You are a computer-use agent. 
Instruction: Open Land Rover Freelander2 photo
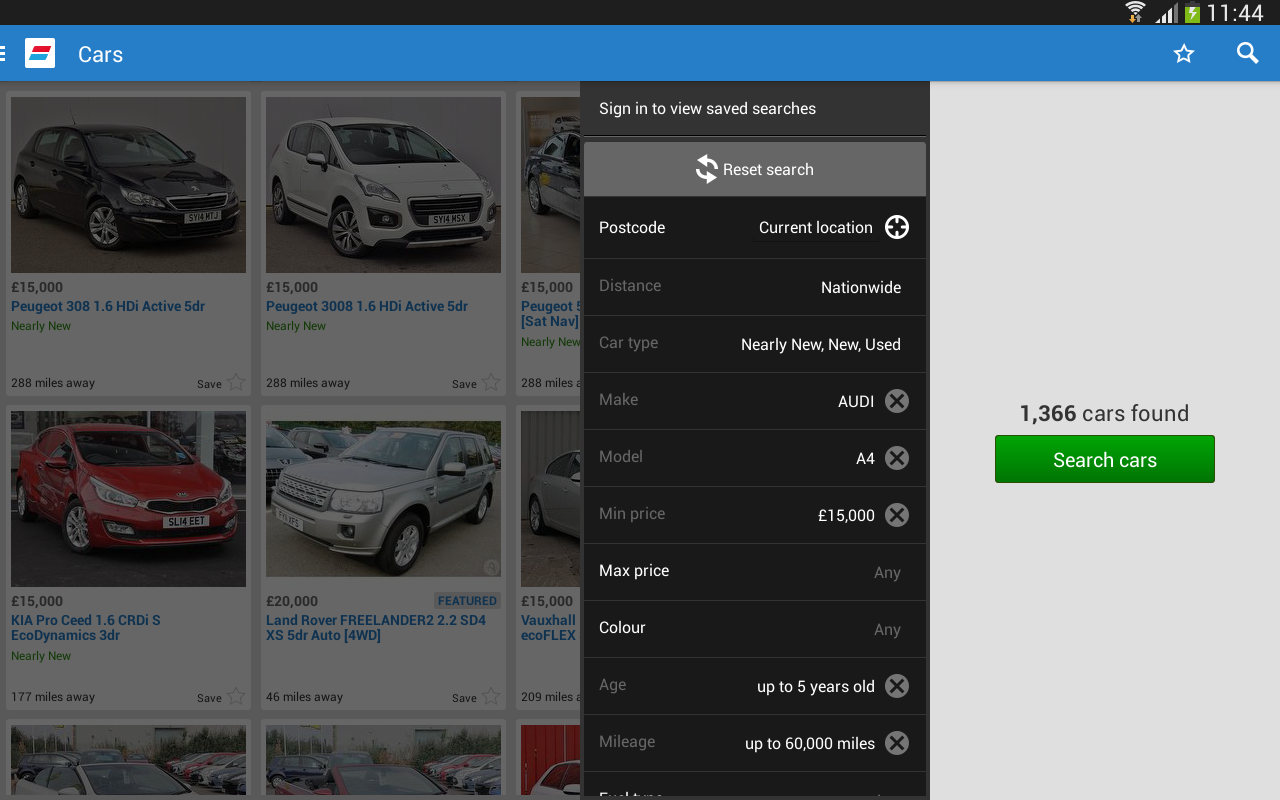(383, 499)
